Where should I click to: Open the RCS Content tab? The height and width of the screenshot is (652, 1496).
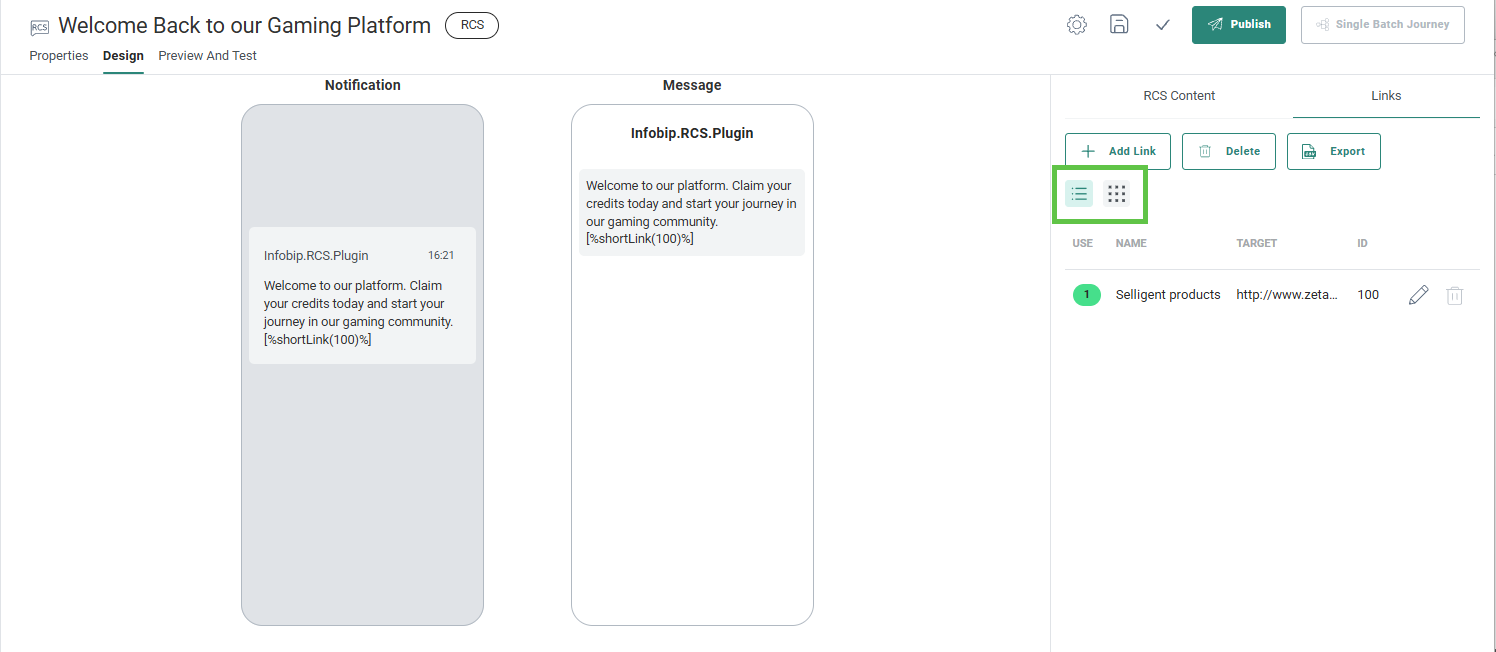click(x=1179, y=96)
